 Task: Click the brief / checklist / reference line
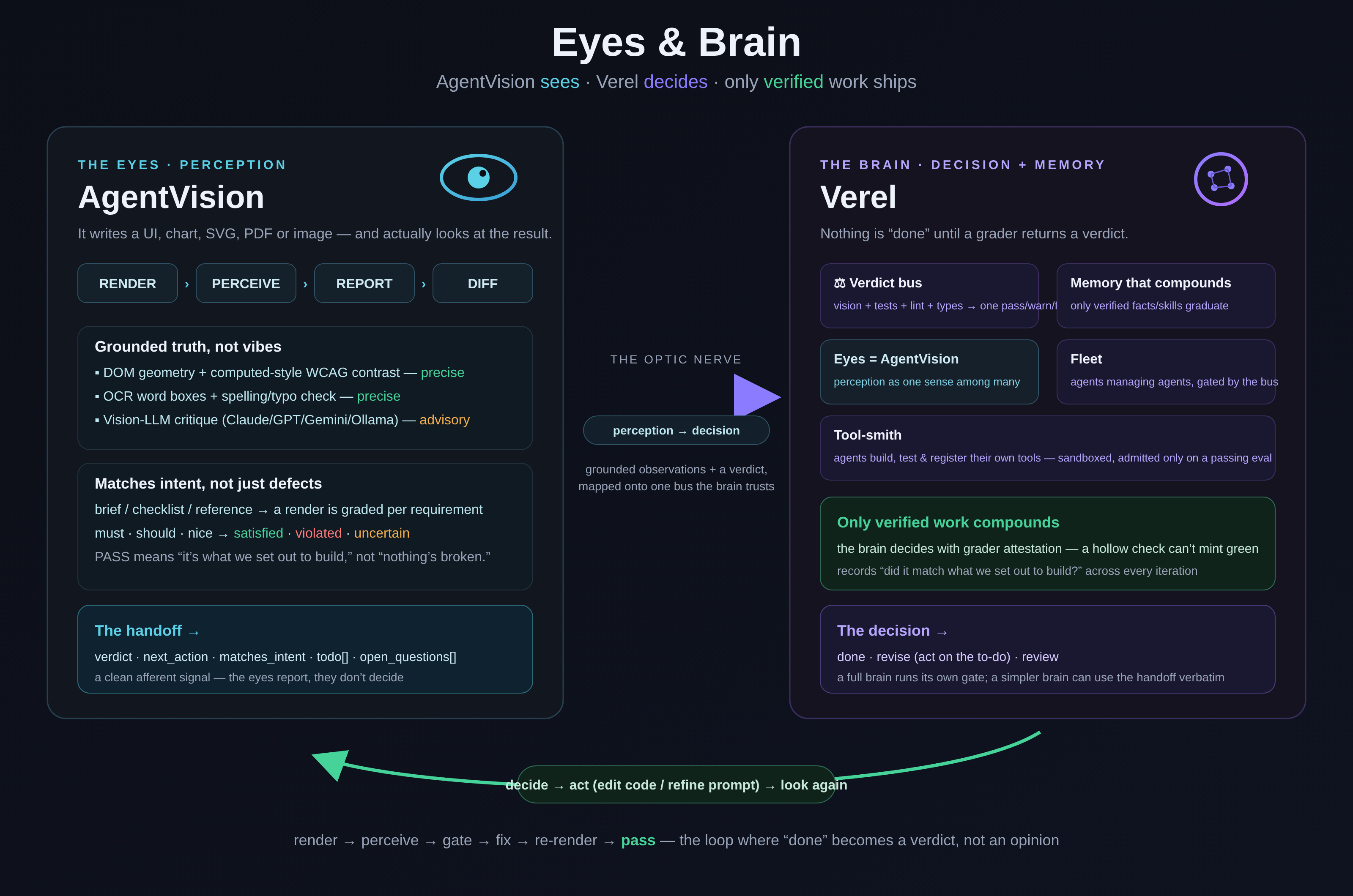[289, 510]
